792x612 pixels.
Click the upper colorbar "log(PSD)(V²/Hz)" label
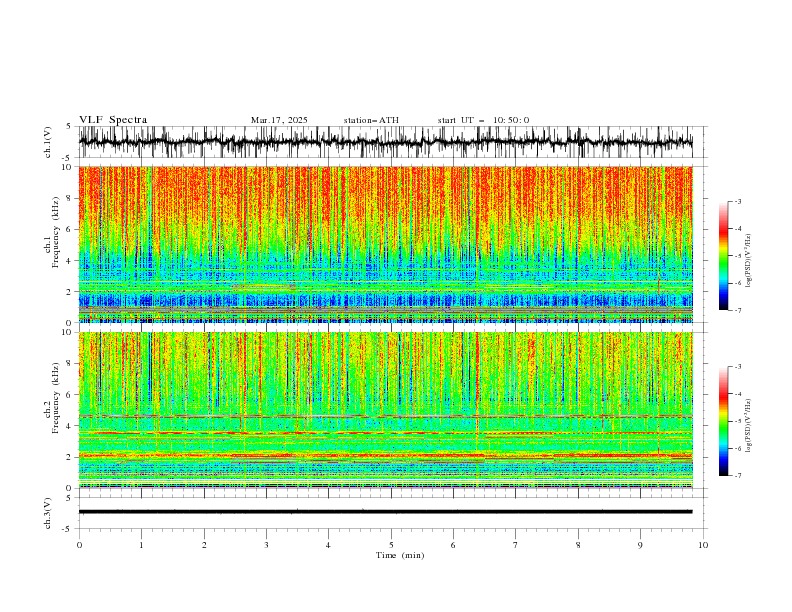coord(749,261)
